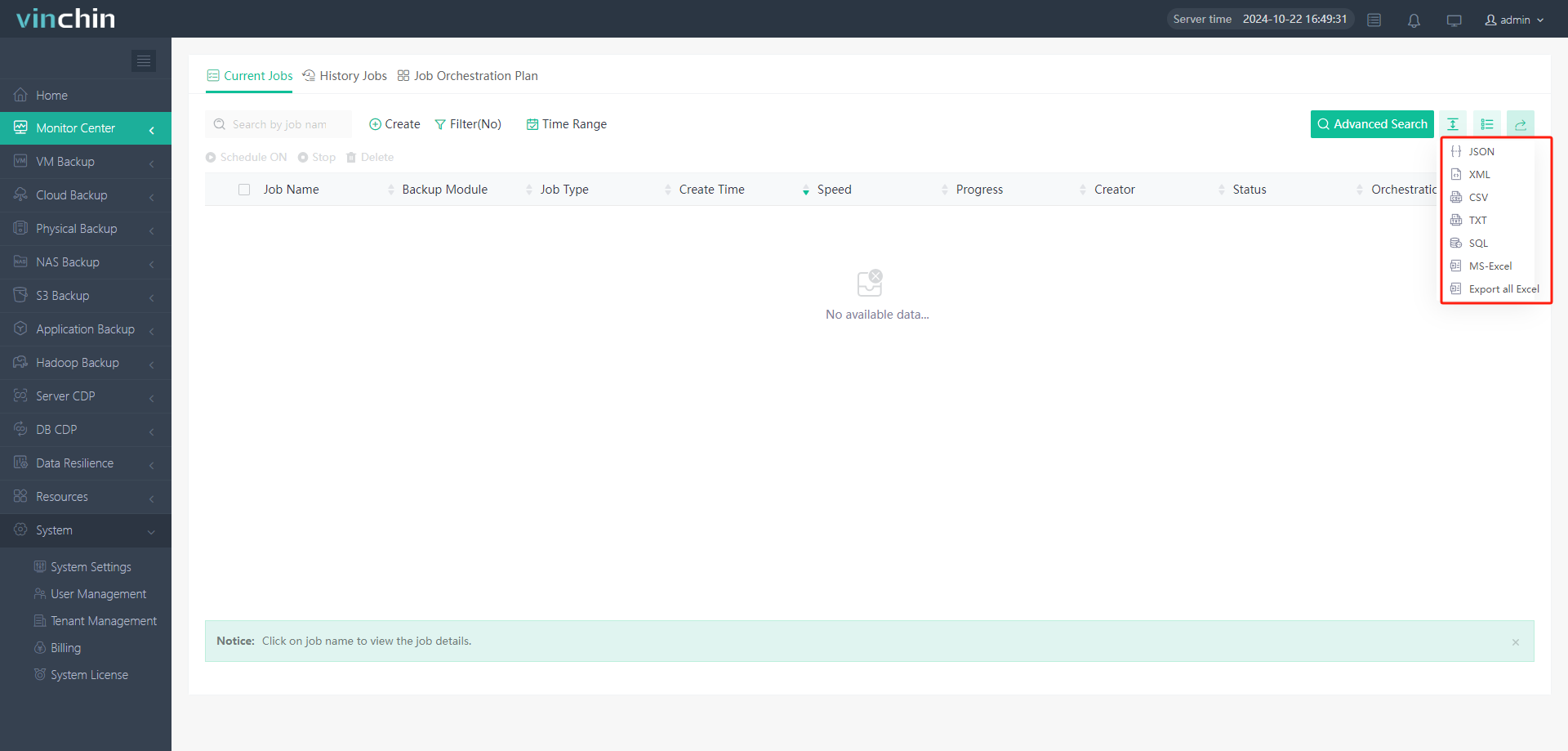Open the Filter(No) option
The width and height of the screenshot is (1568, 751).
(x=468, y=124)
